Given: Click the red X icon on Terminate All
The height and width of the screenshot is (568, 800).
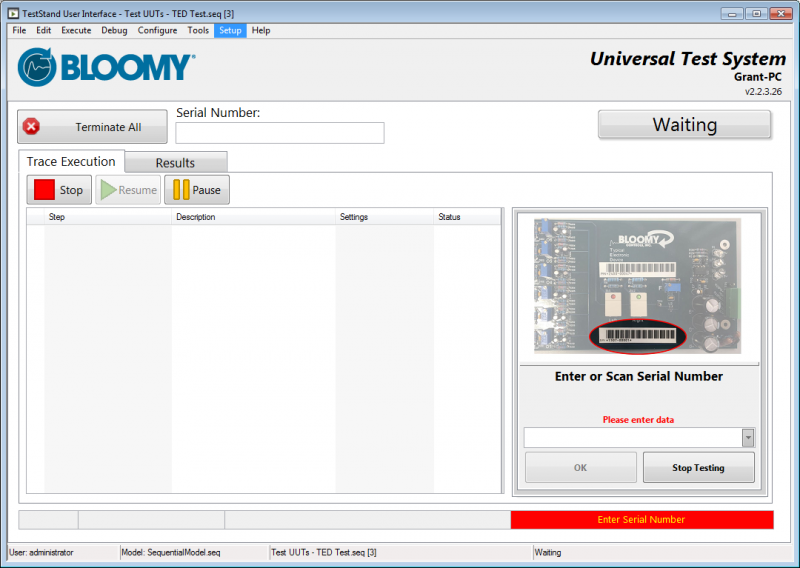Looking at the screenshot, I should click(x=32, y=127).
